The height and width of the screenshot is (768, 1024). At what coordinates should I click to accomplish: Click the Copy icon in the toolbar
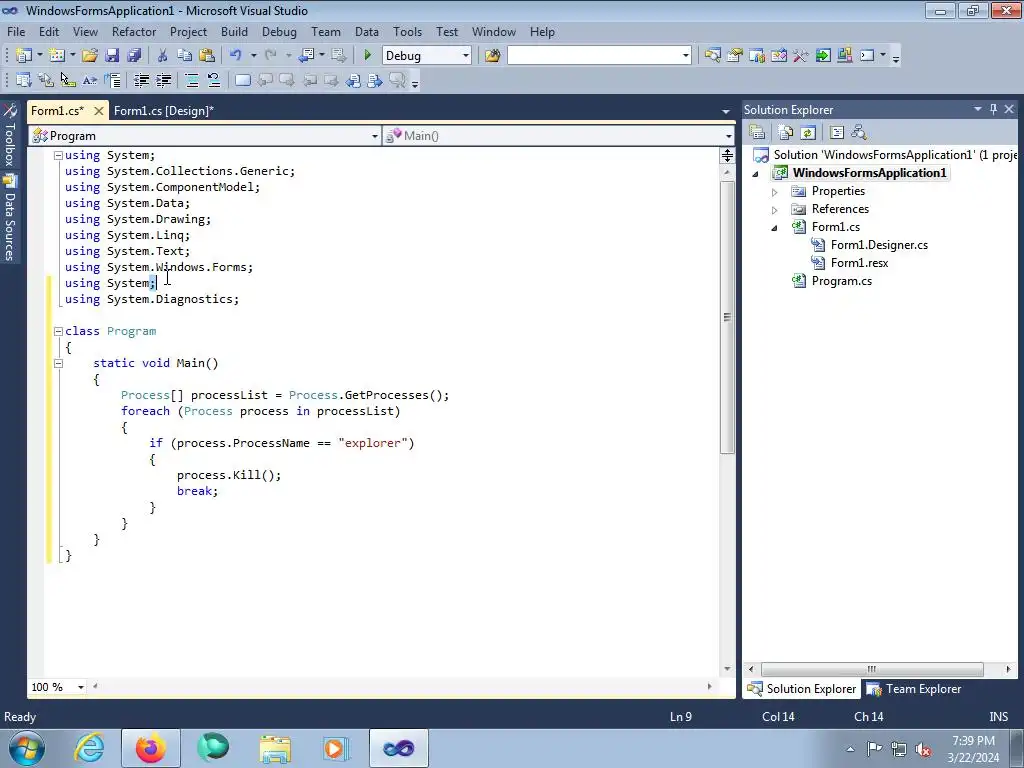coord(185,56)
